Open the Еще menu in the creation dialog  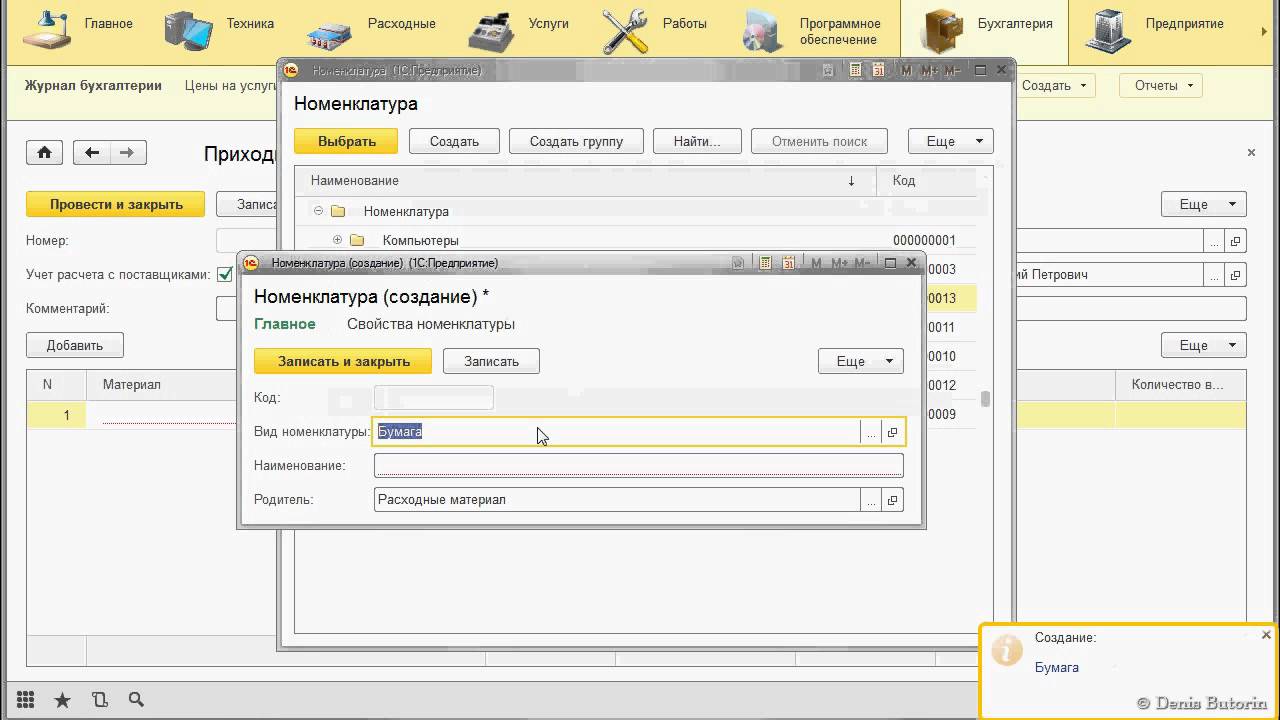(860, 361)
